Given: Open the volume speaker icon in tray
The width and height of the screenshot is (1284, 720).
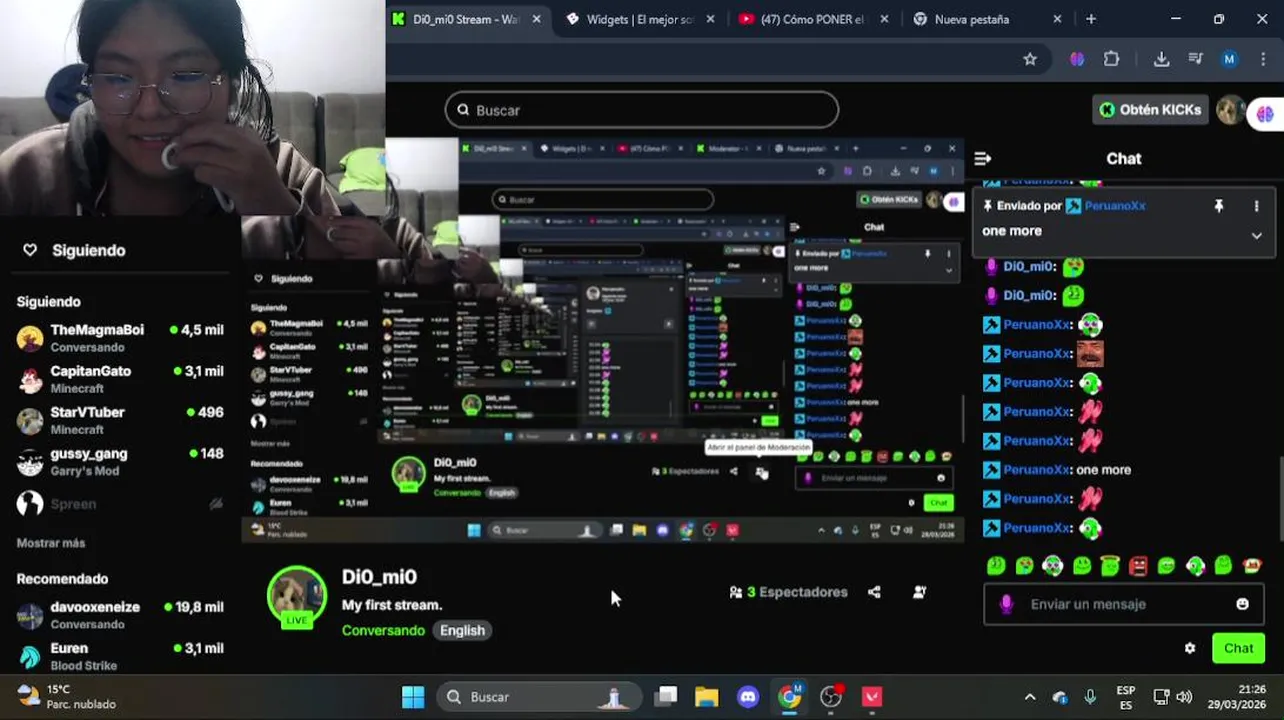Looking at the screenshot, I should coord(1184,697).
